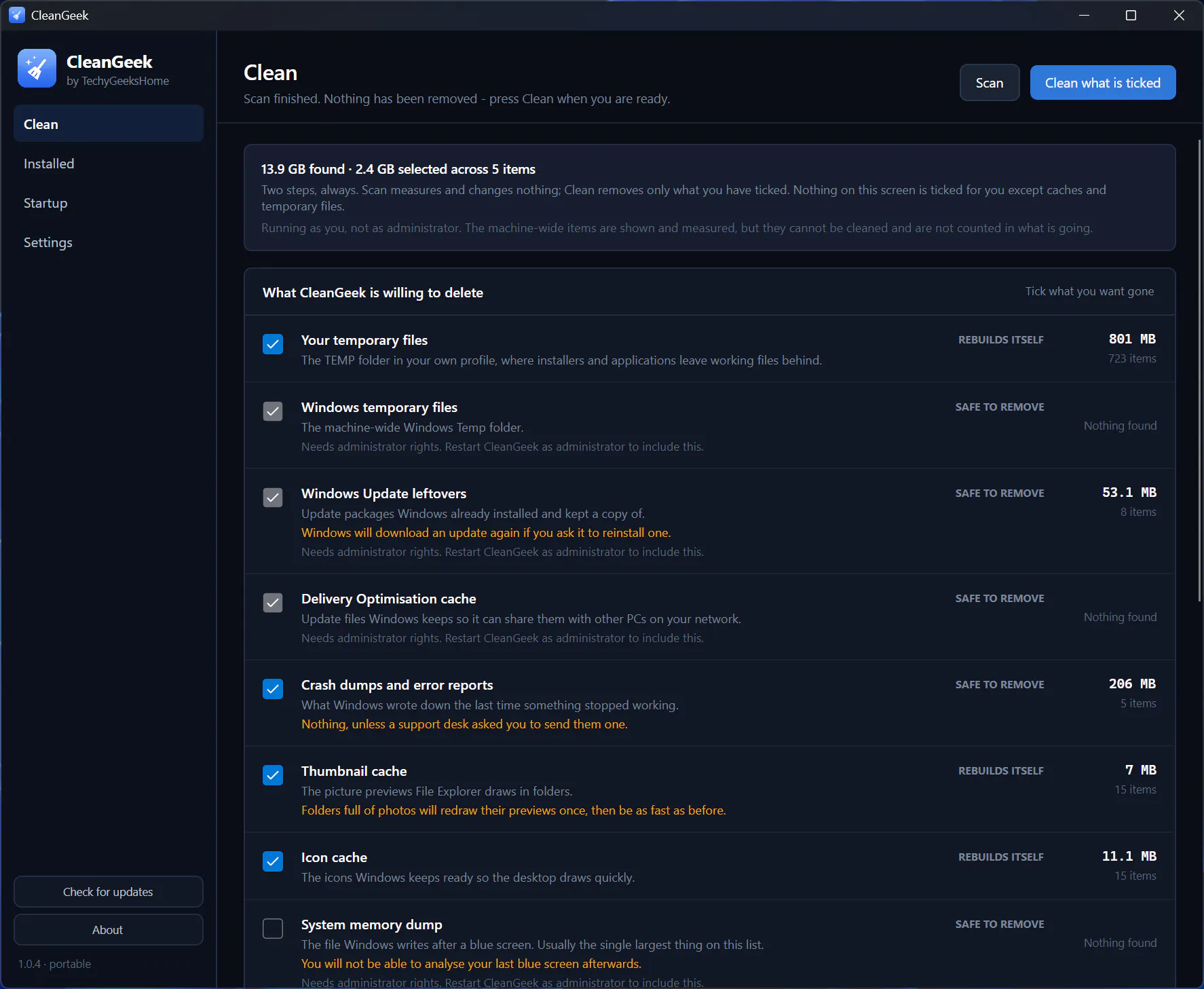Start a new Scan
1204x989 pixels.
click(990, 83)
